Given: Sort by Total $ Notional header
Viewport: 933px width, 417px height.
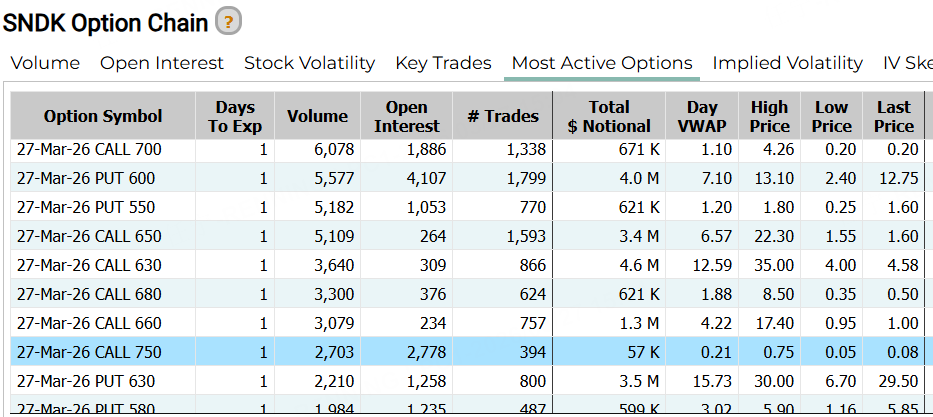Looking at the screenshot, I should [609, 116].
